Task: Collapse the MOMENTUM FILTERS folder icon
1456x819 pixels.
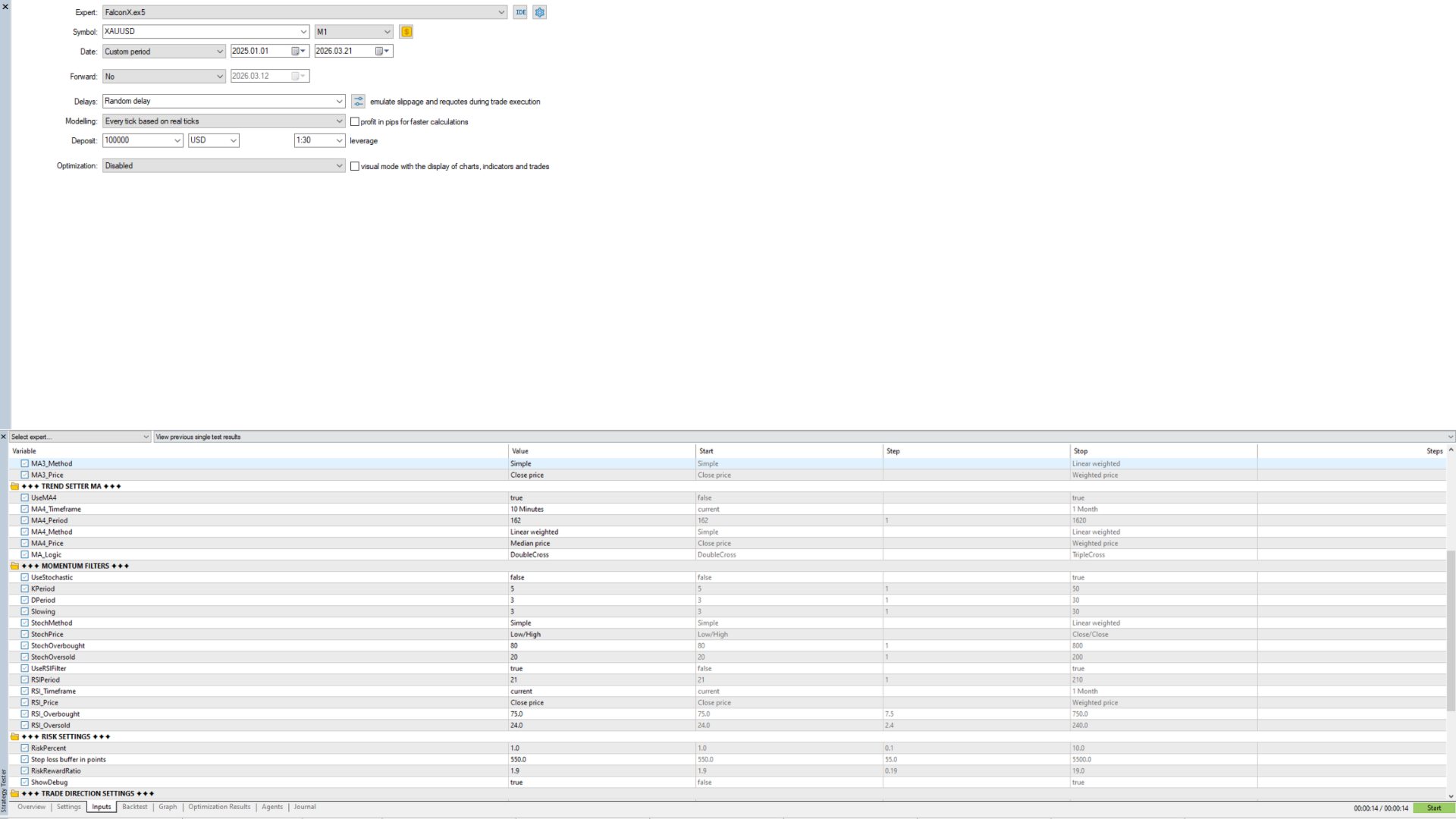Action: point(14,566)
